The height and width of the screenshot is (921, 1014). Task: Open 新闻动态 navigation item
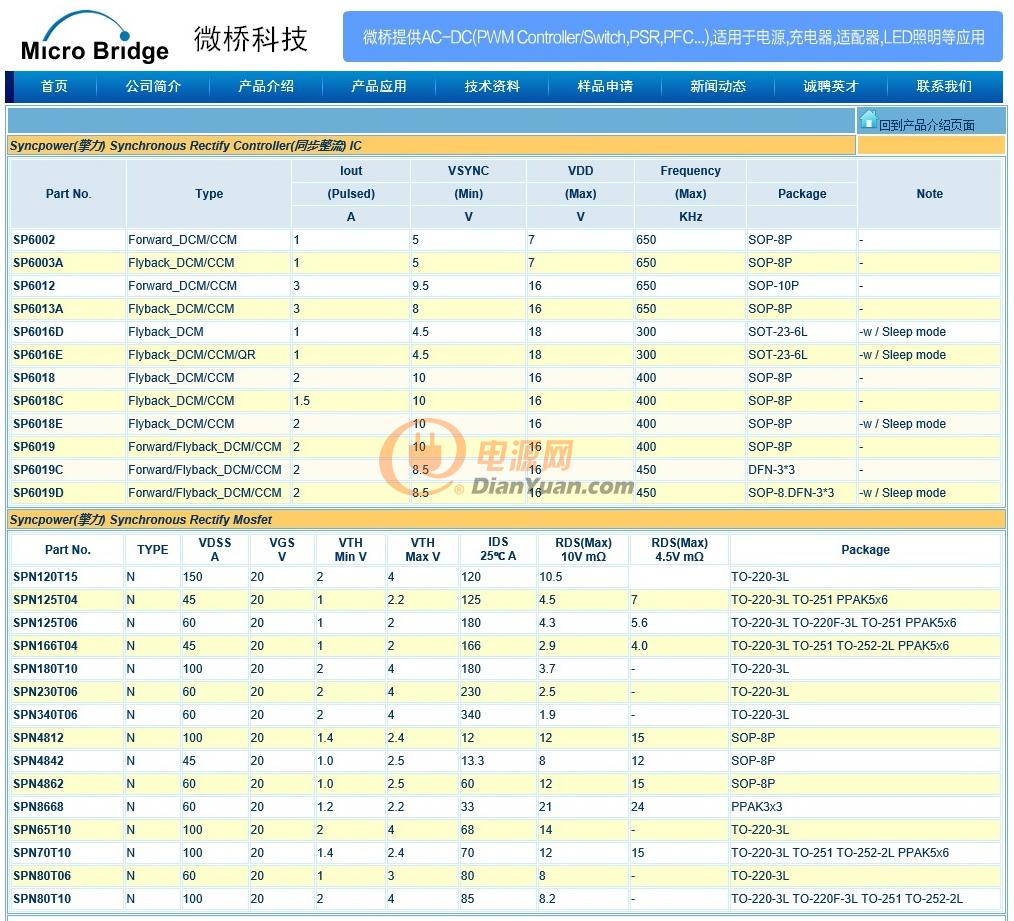[x=718, y=86]
